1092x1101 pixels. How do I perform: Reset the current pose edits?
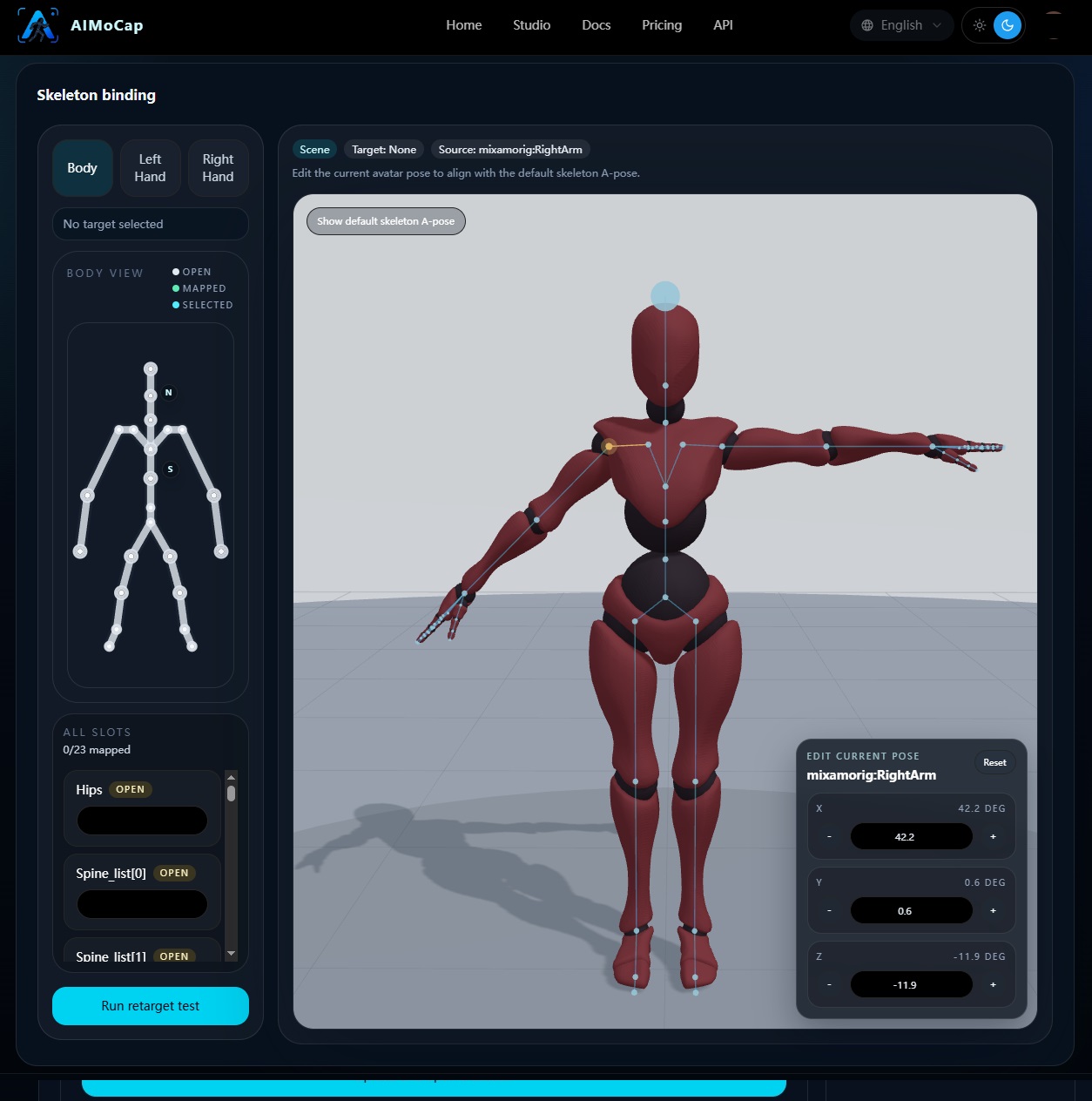pyautogui.click(x=994, y=763)
